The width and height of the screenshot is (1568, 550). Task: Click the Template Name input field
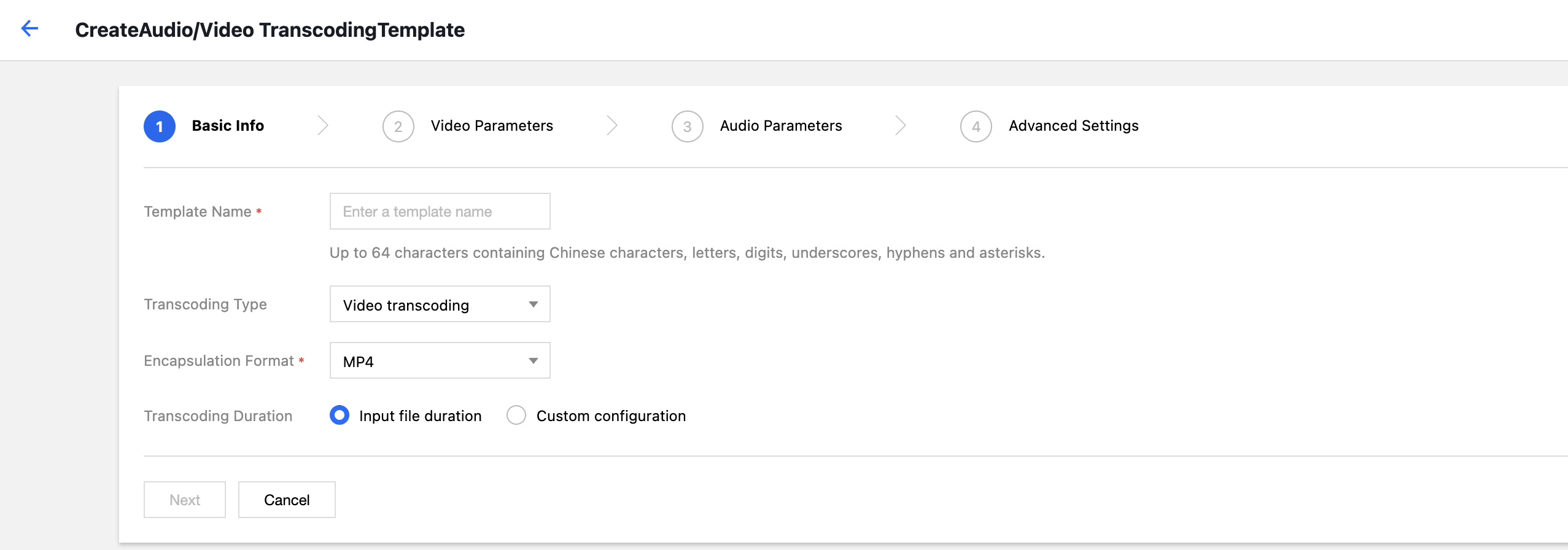tap(439, 212)
